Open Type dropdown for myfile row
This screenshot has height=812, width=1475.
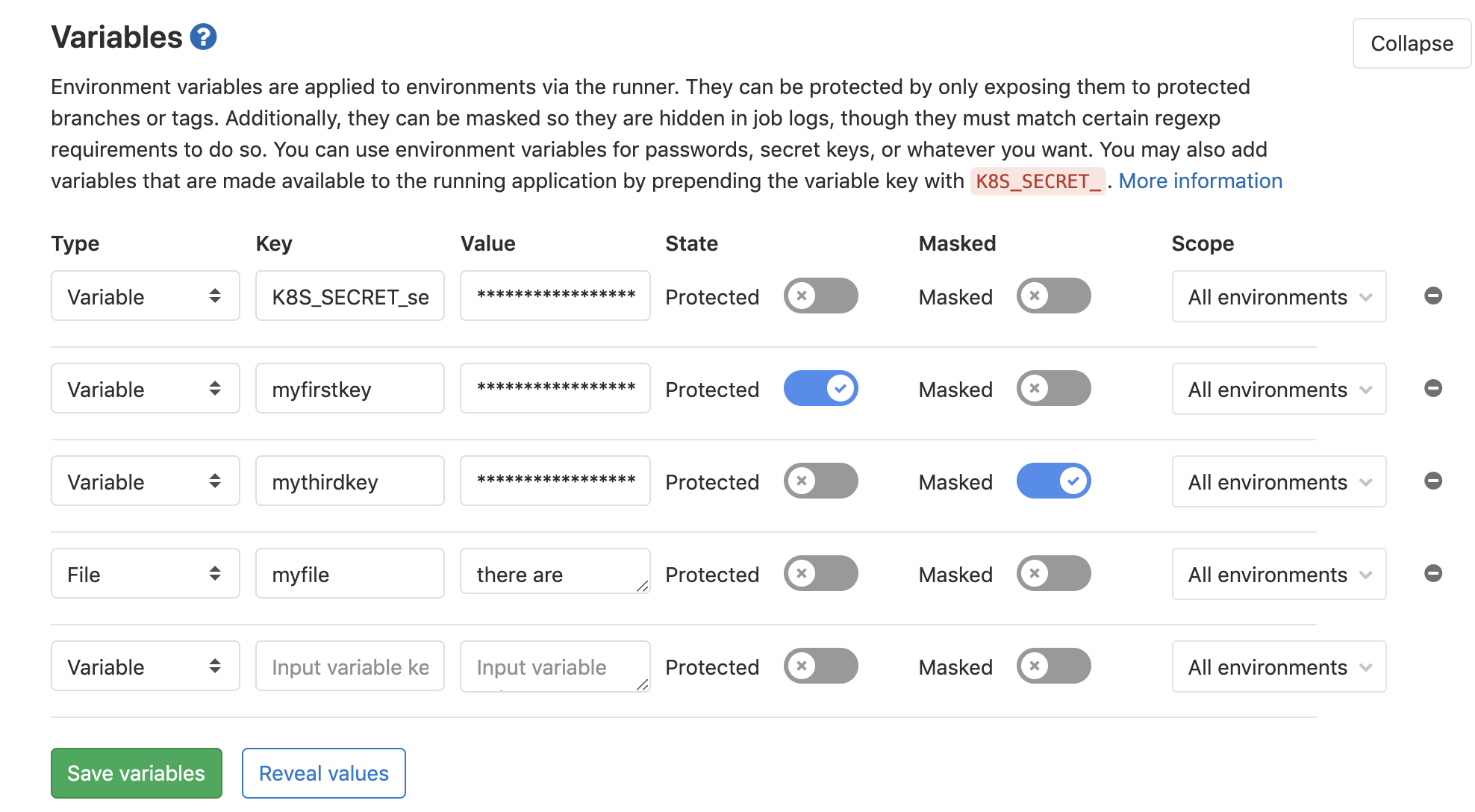click(146, 573)
